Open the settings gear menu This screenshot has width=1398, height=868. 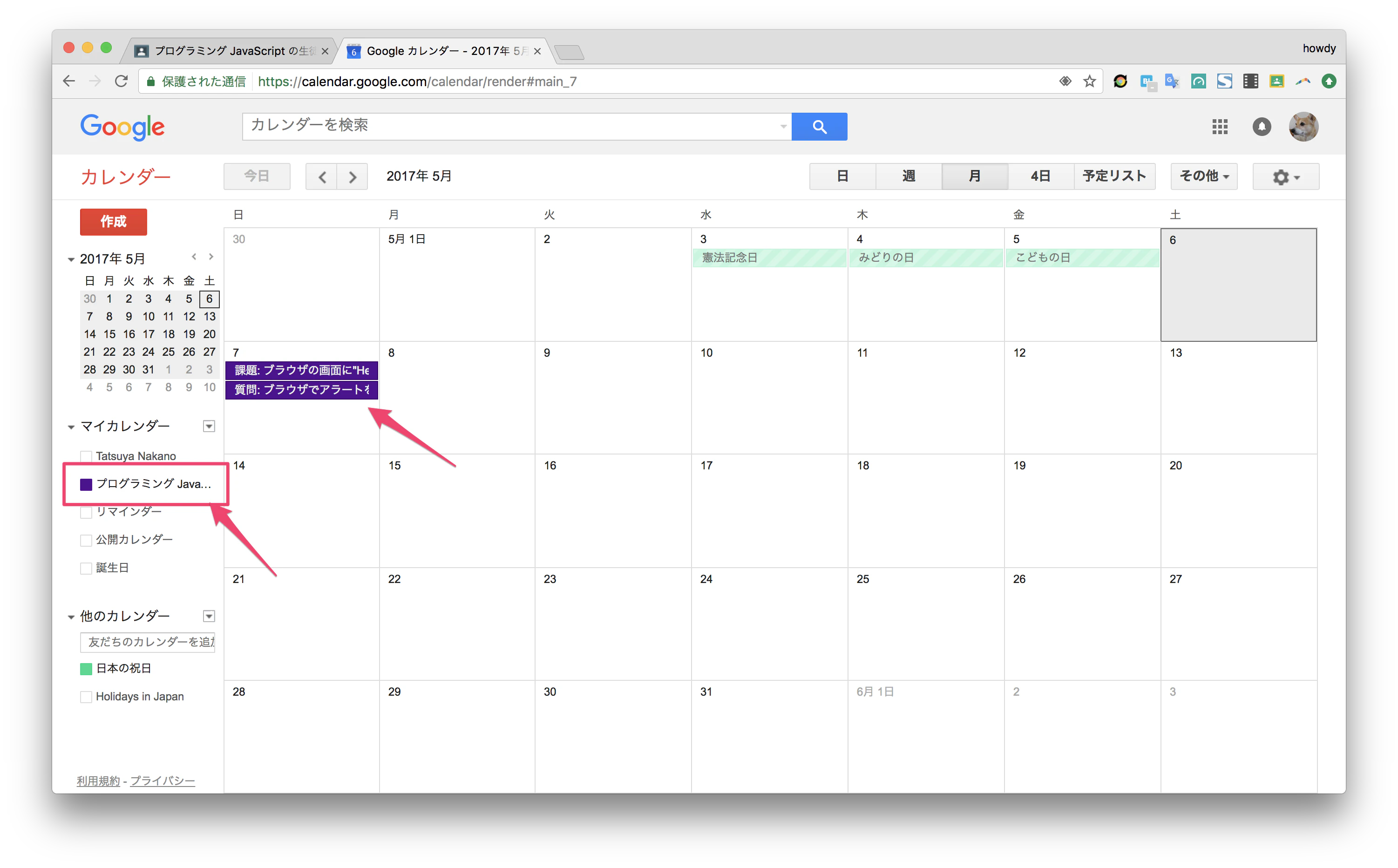click(x=1285, y=176)
